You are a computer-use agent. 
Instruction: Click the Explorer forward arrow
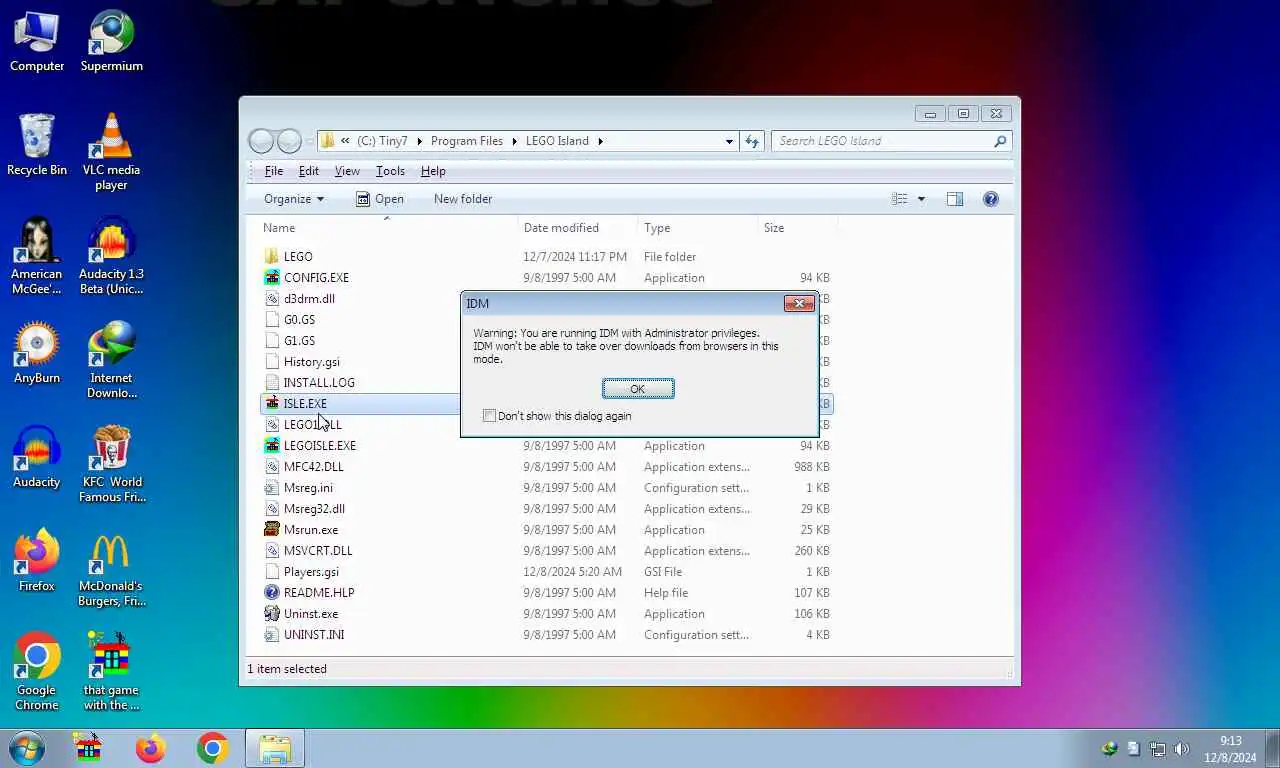(x=289, y=141)
